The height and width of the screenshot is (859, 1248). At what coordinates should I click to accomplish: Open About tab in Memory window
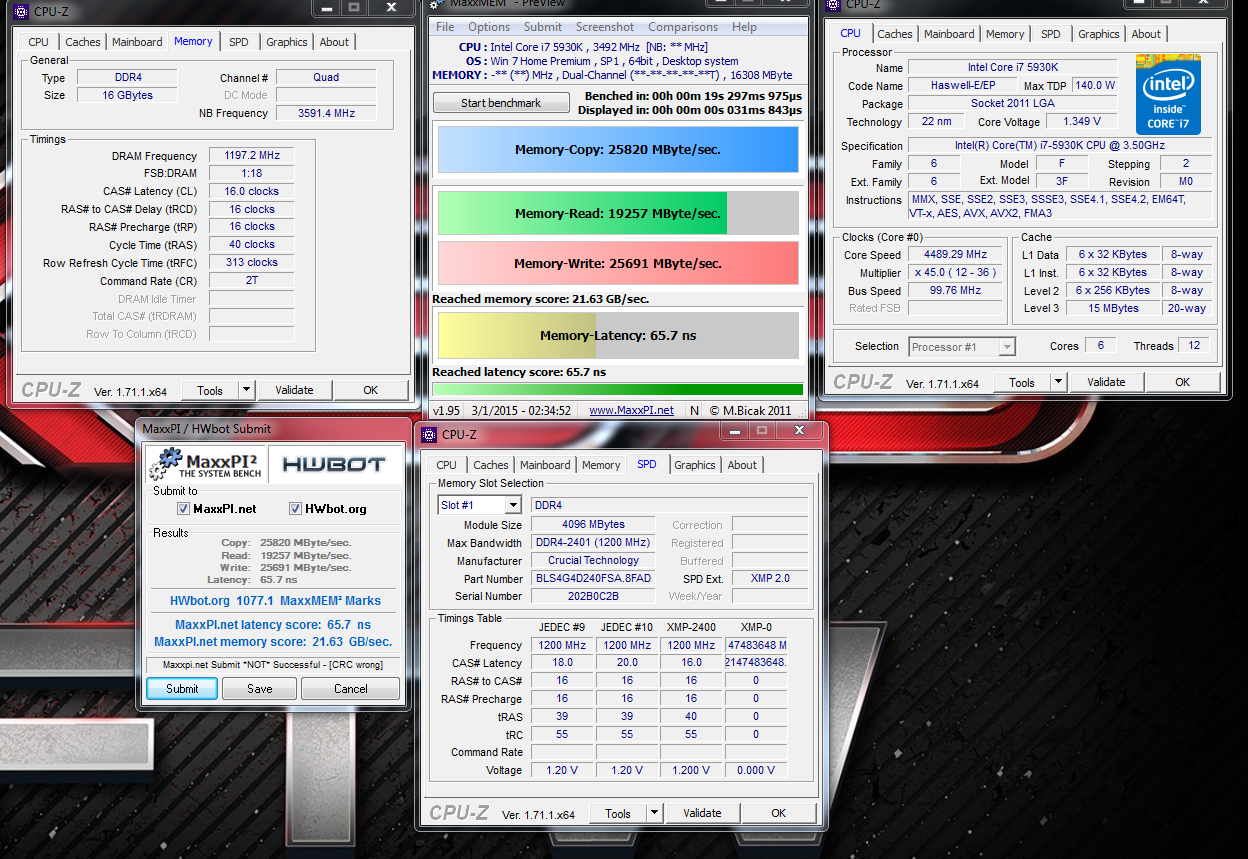(334, 42)
